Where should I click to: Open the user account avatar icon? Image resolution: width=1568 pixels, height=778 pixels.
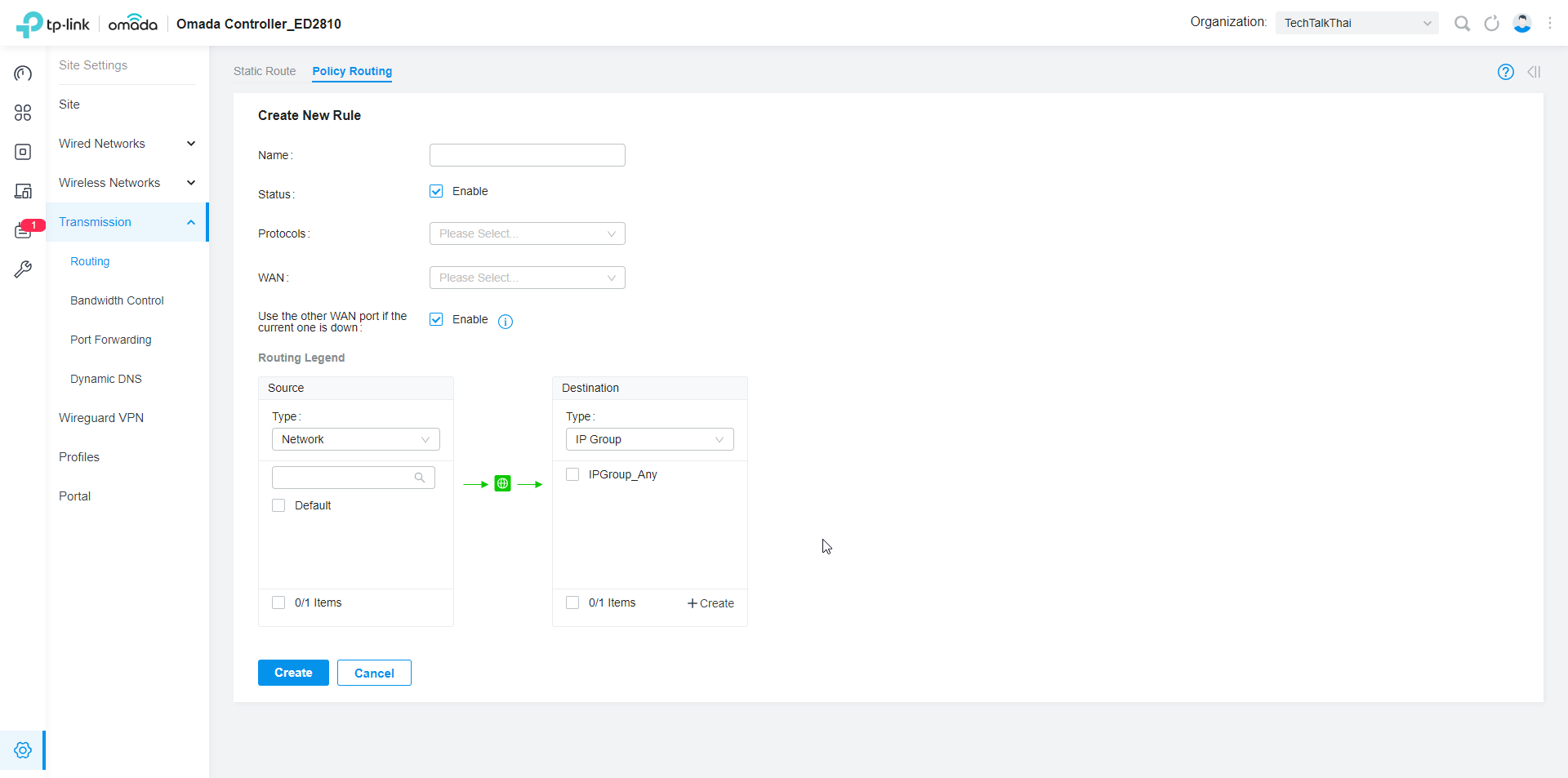tap(1521, 24)
